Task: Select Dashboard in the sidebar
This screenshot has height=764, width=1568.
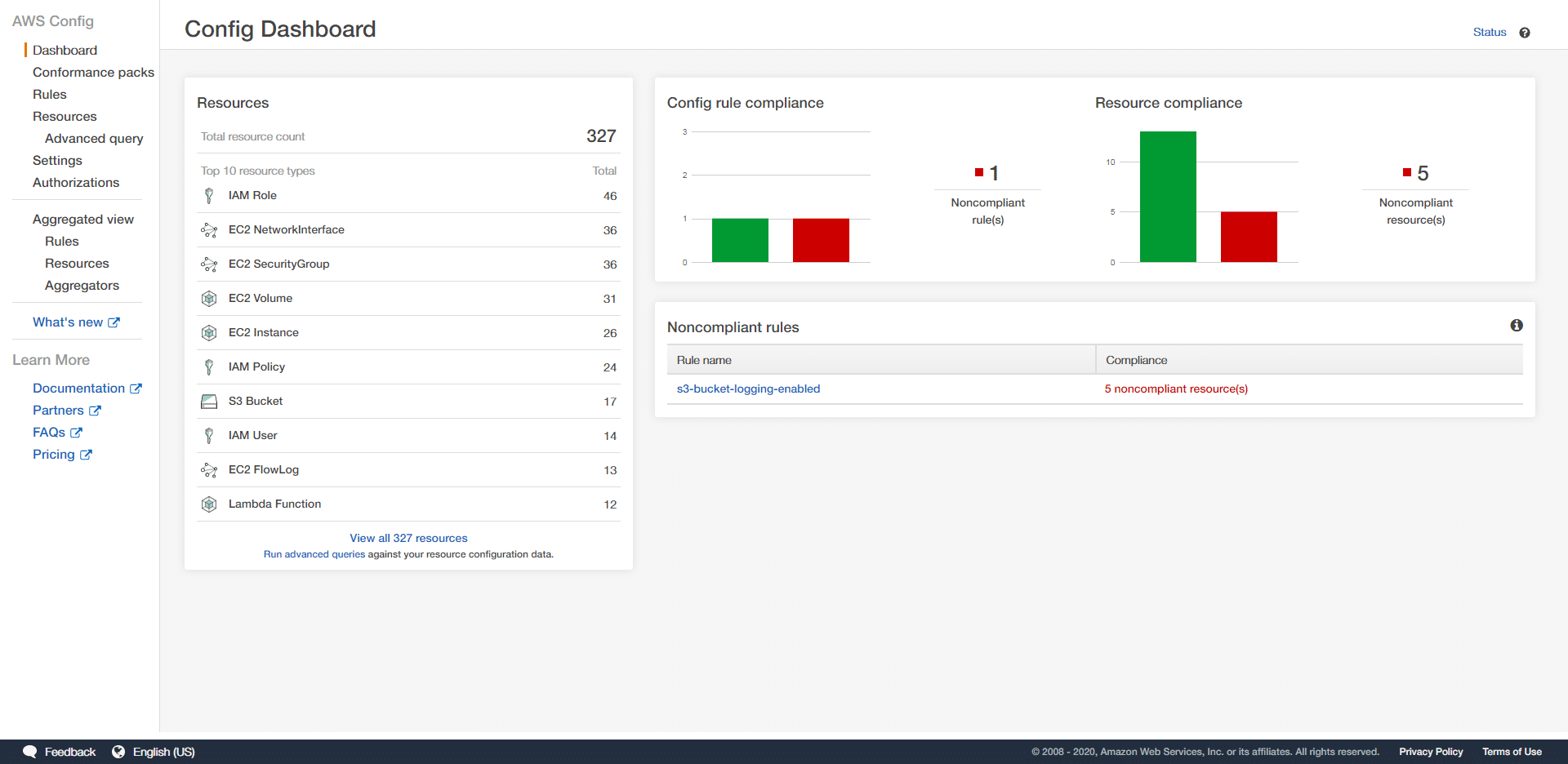Action: tap(65, 50)
